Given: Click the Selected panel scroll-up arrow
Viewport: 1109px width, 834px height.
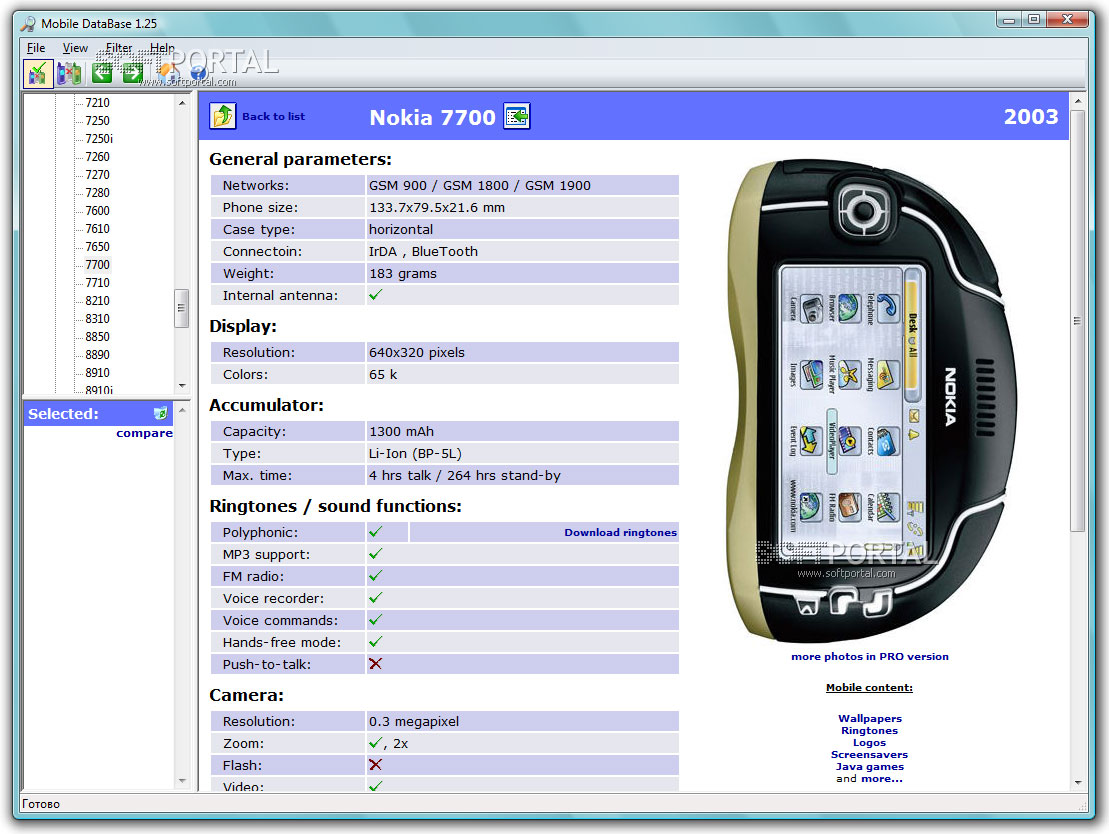Looking at the screenshot, I should coord(182,410).
